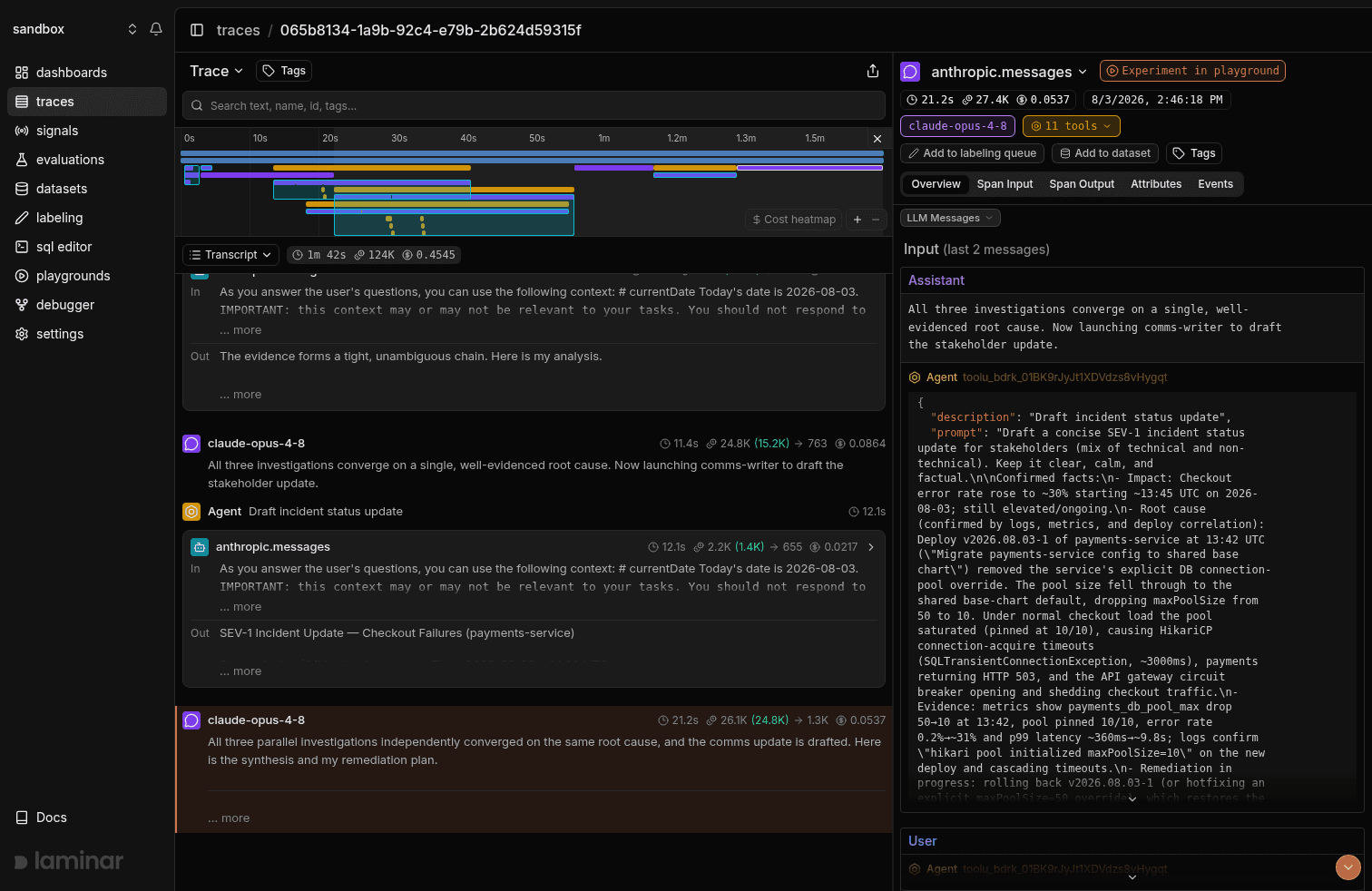Open the Transcript view dropdown
This screenshot has height=891, width=1372.
pyautogui.click(x=230, y=255)
